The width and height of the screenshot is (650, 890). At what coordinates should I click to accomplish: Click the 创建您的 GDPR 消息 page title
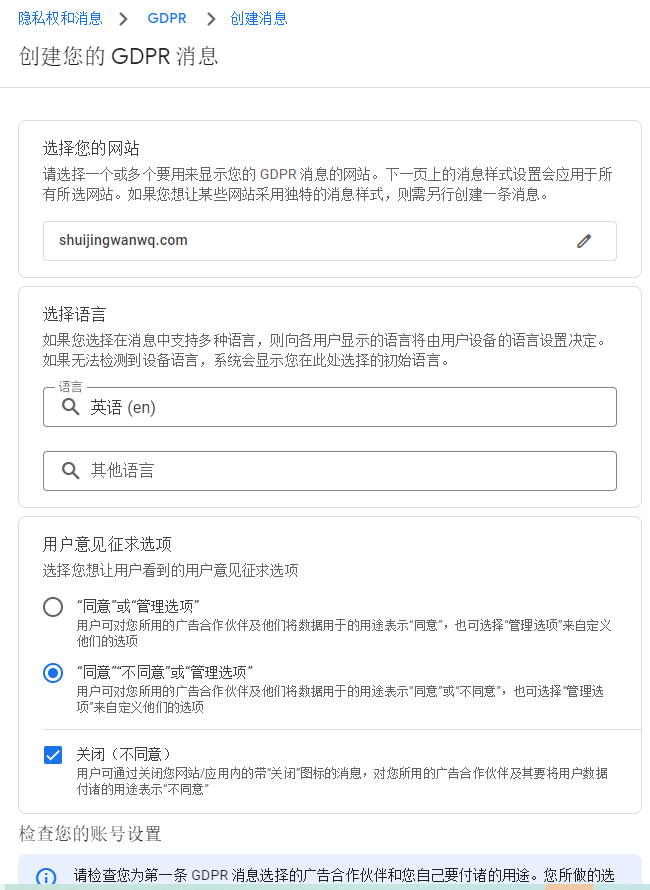click(118, 55)
